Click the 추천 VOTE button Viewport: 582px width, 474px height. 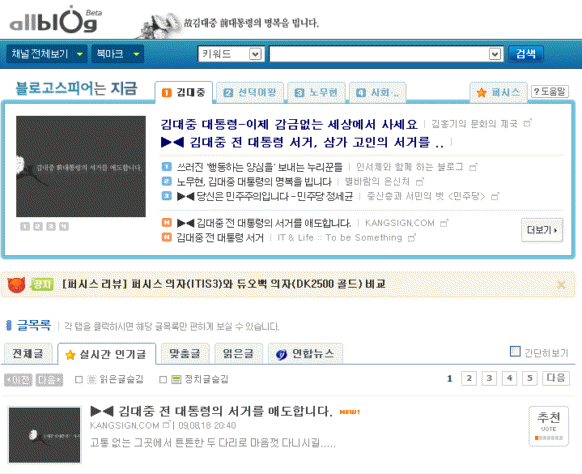pyautogui.click(x=548, y=426)
